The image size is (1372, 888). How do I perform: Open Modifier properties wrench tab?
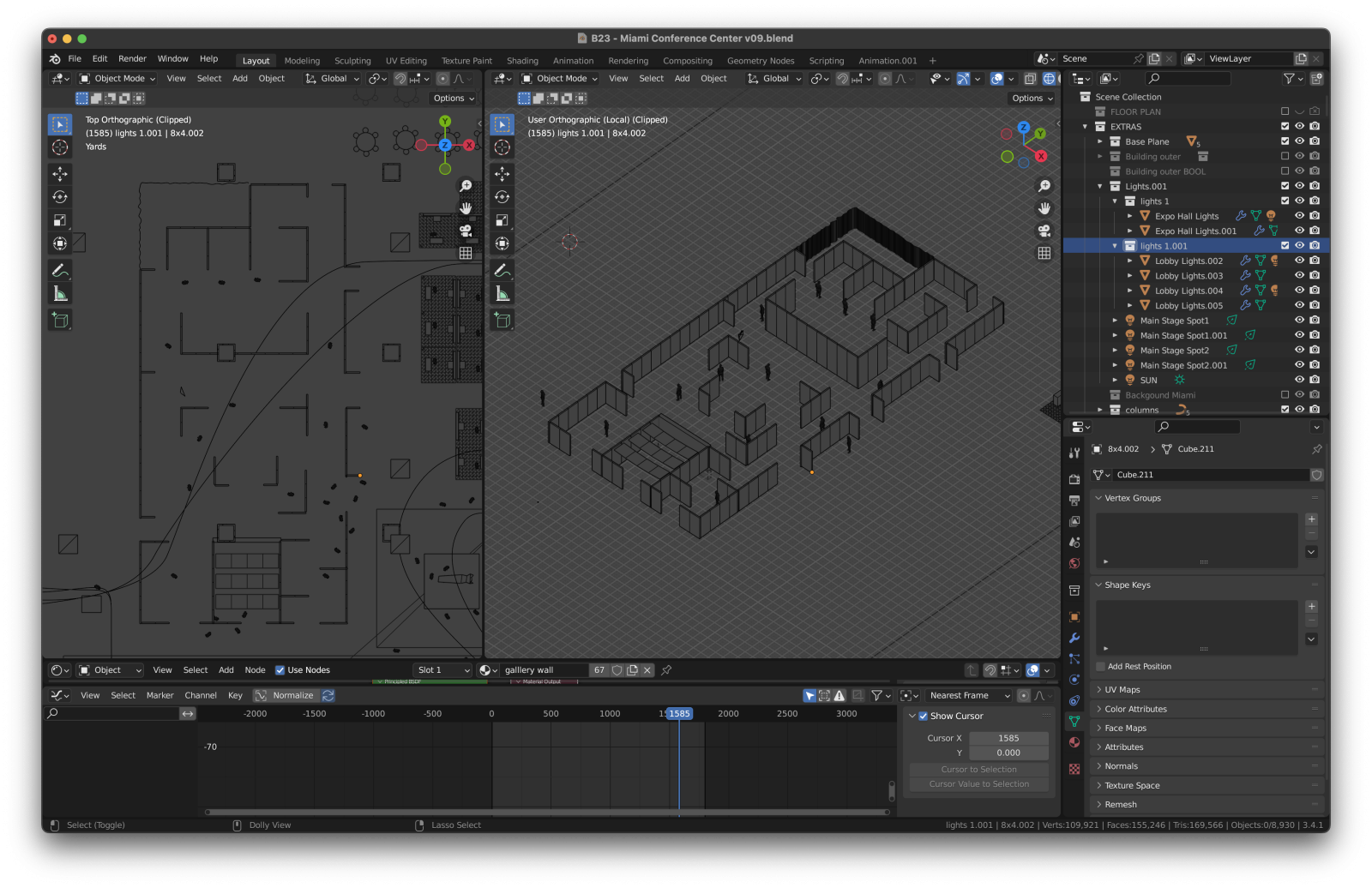point(1074,638)
